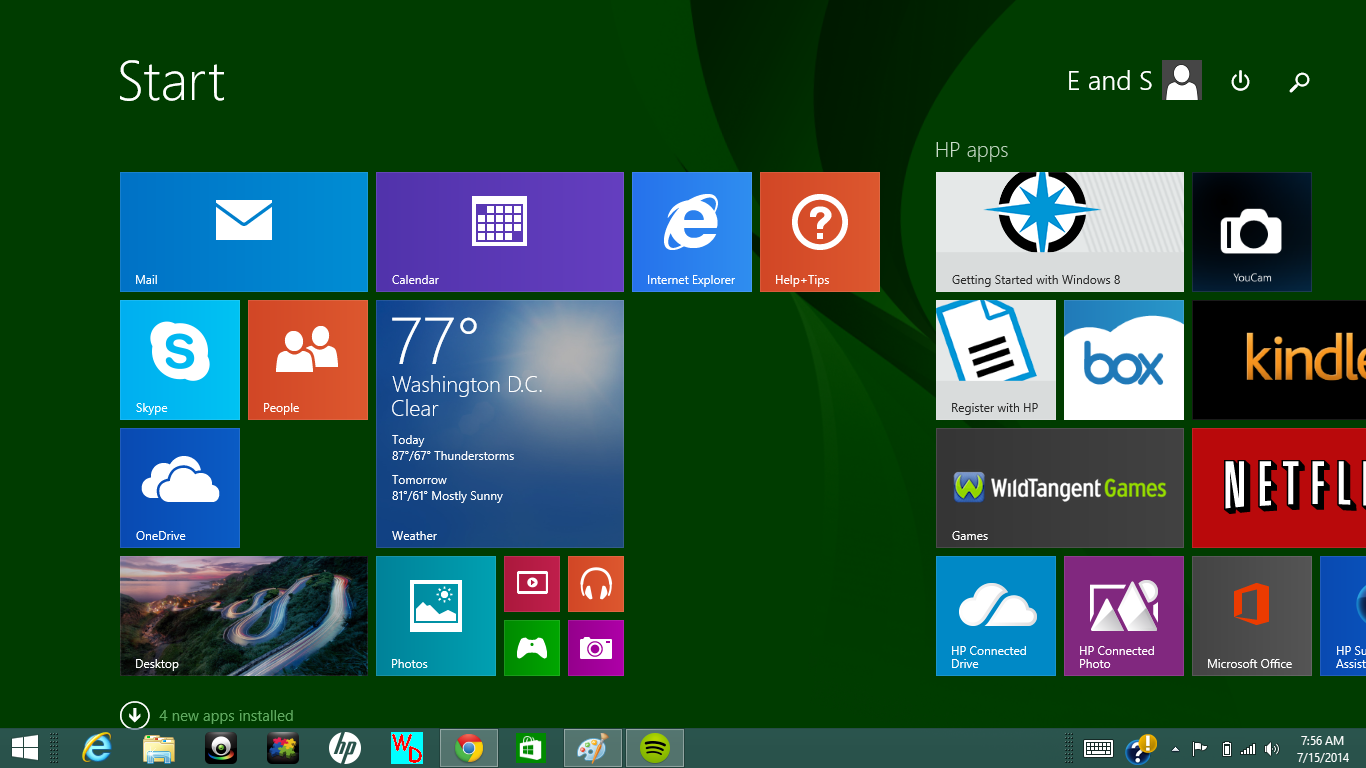Open the touch keyboard from taskbar
Image resolution: width=1366 pixels, height=768 pixels.
[1099, 748]
